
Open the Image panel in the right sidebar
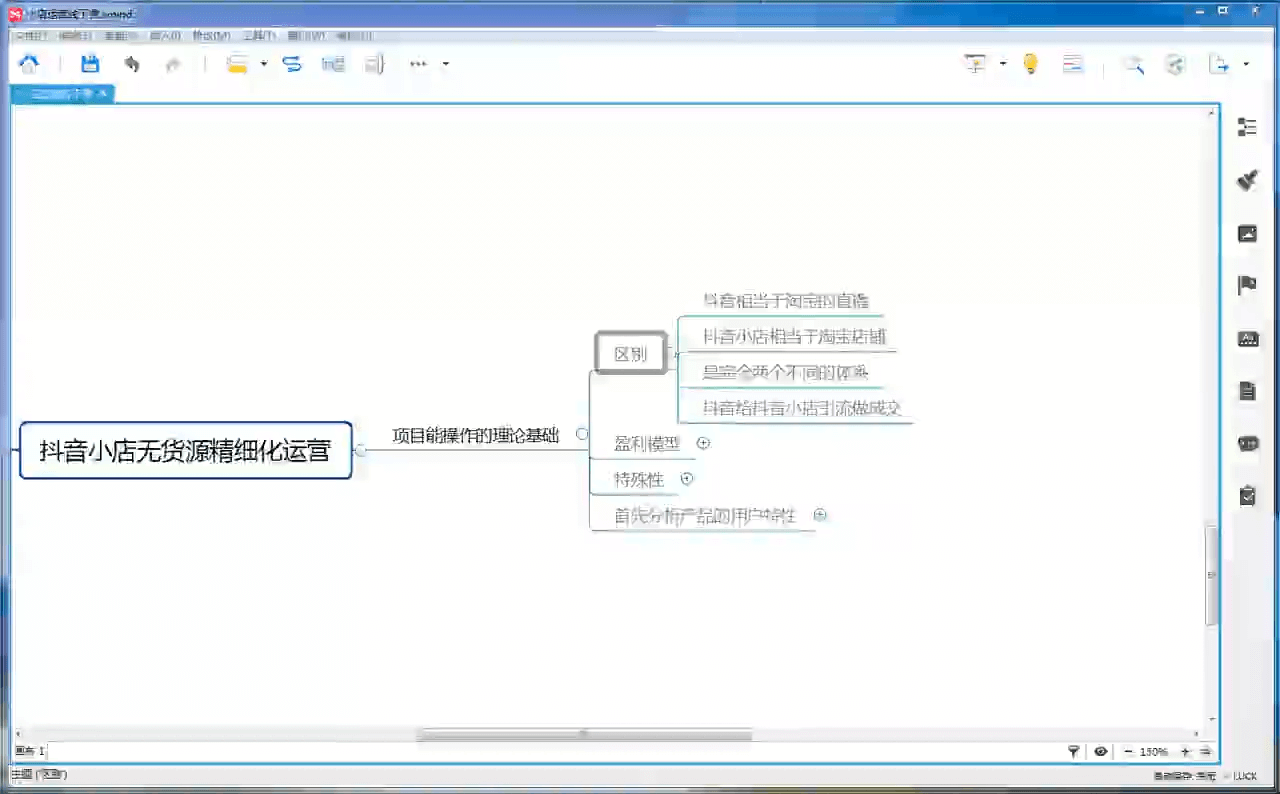[1247, 234]
